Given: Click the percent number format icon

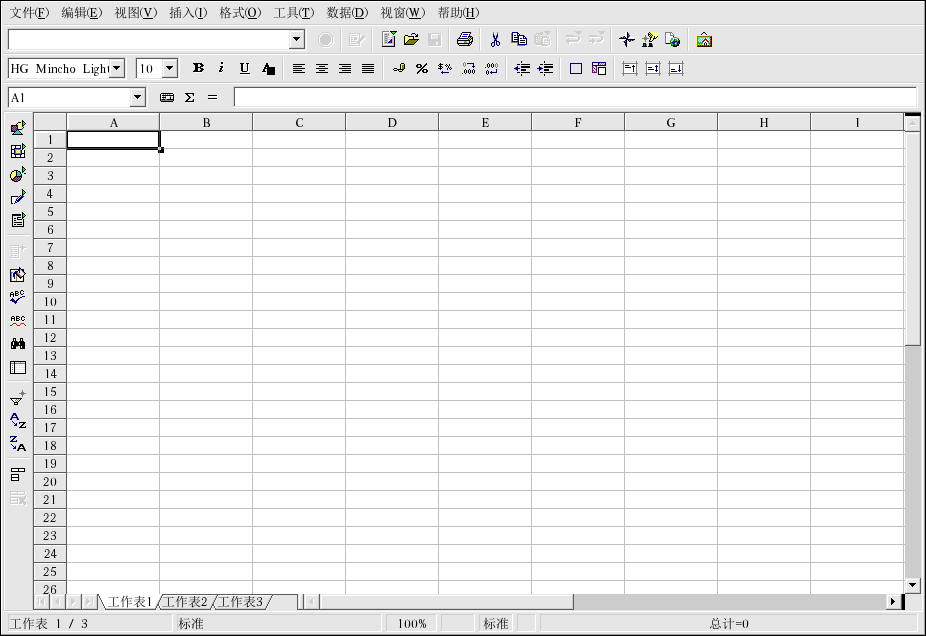Looking at the screenshot, I should pos(422,69).
